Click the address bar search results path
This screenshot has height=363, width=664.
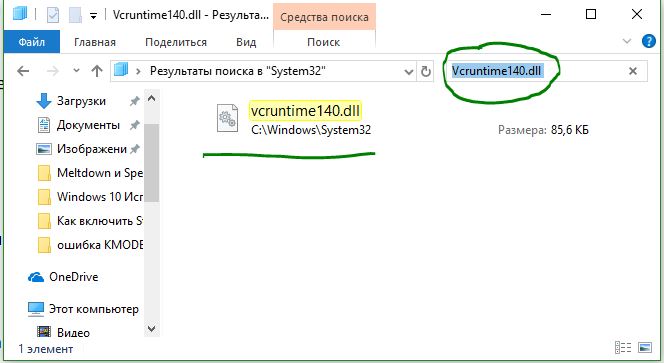[238, 71]
